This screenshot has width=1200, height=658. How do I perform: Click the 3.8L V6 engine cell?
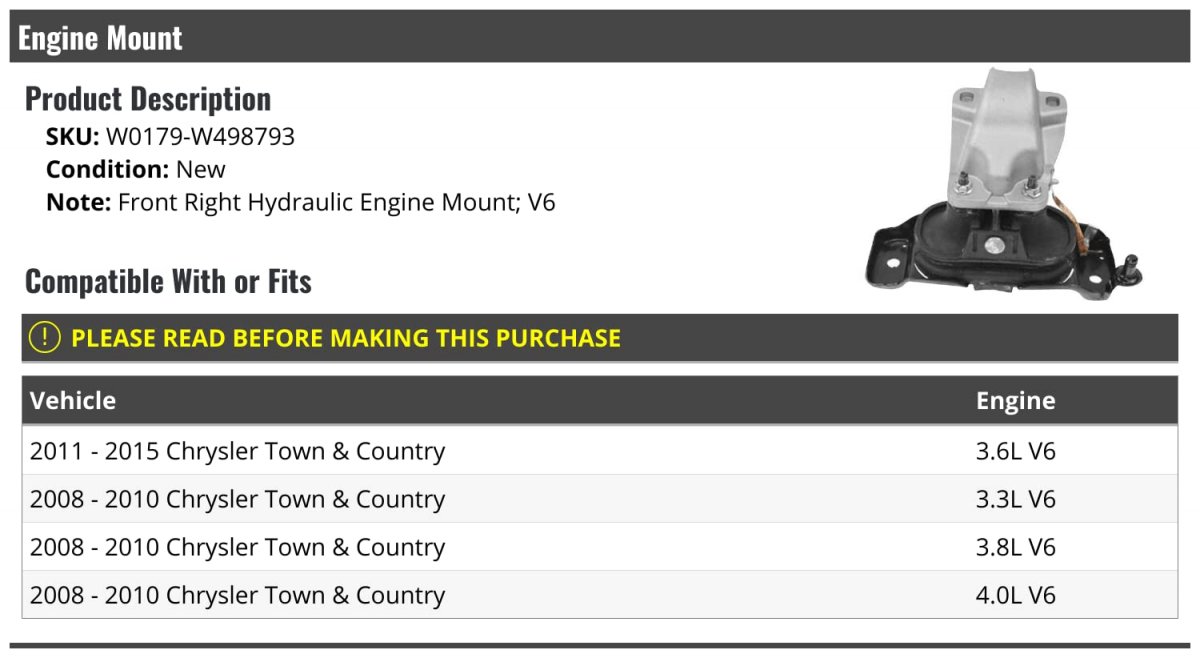1015,547
